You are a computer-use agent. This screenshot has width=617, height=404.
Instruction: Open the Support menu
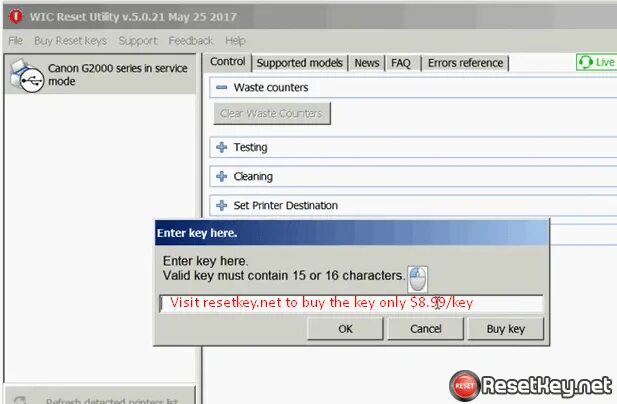[x=138, y=41]
